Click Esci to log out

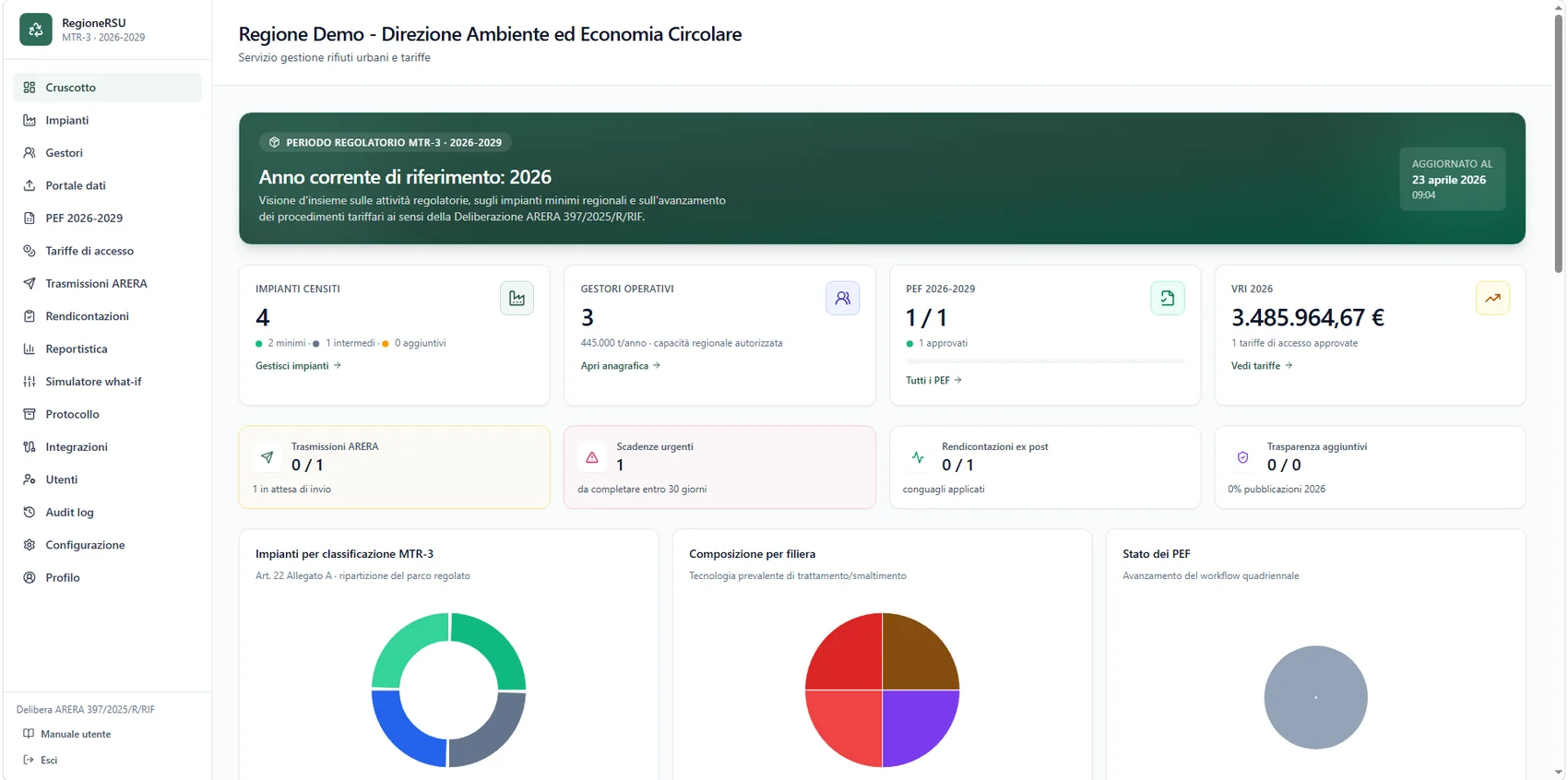[41, 760]
